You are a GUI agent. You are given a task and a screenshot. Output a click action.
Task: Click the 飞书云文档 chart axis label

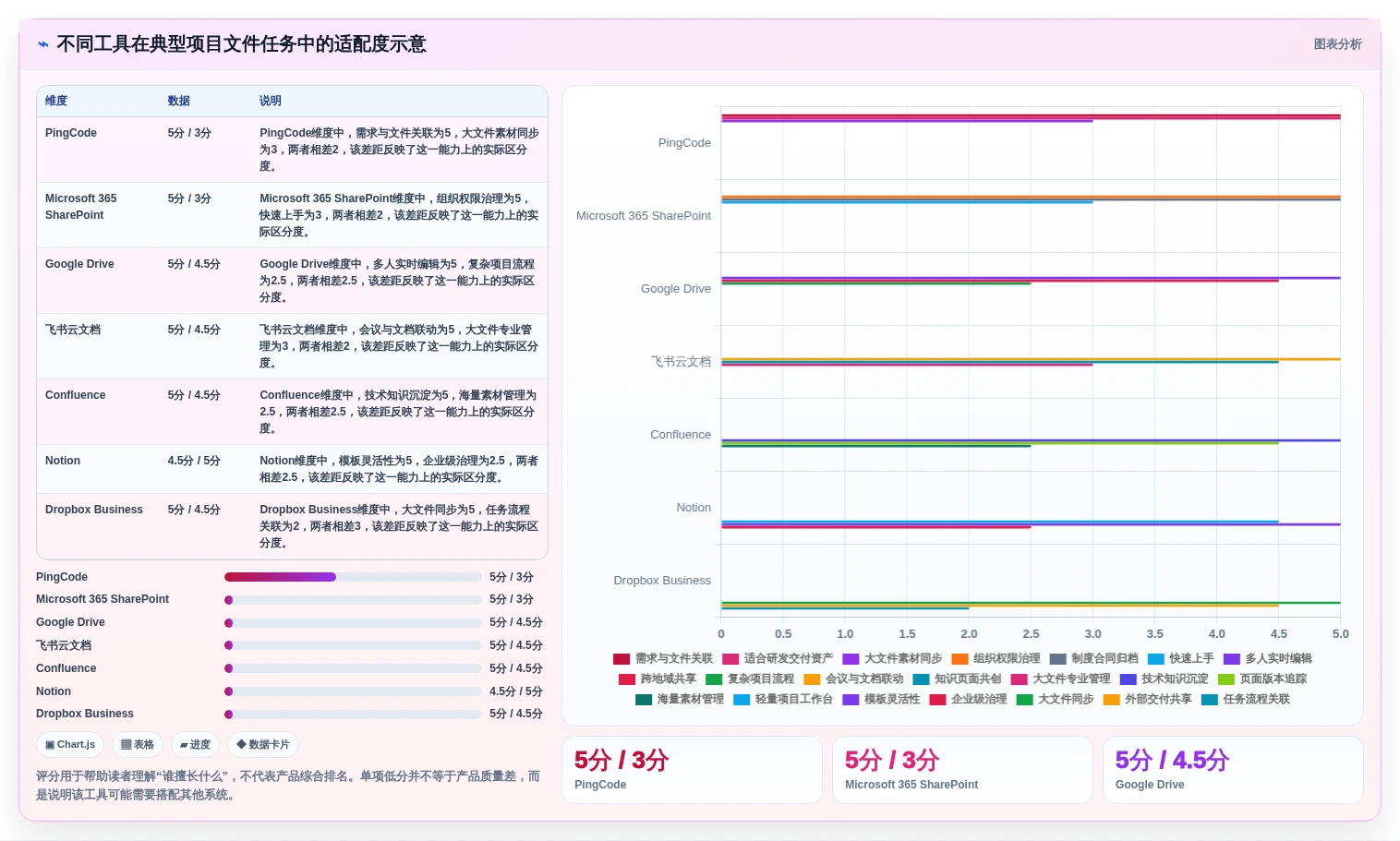pyautogui.click(x=682, y=362)
